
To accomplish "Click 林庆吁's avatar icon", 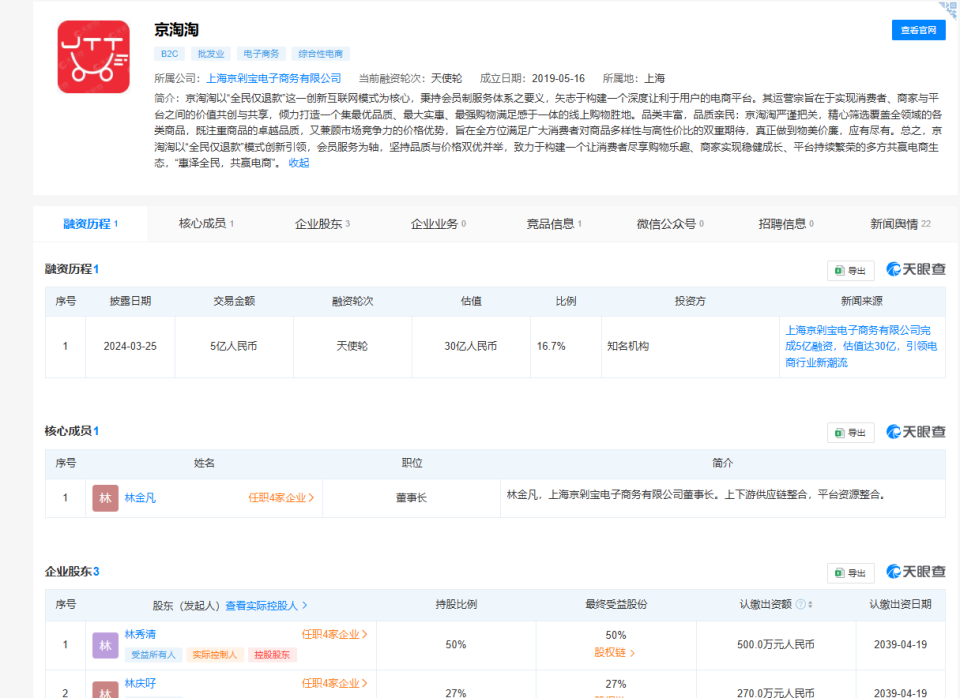I will pyautogui.click(x=105, y=690).
